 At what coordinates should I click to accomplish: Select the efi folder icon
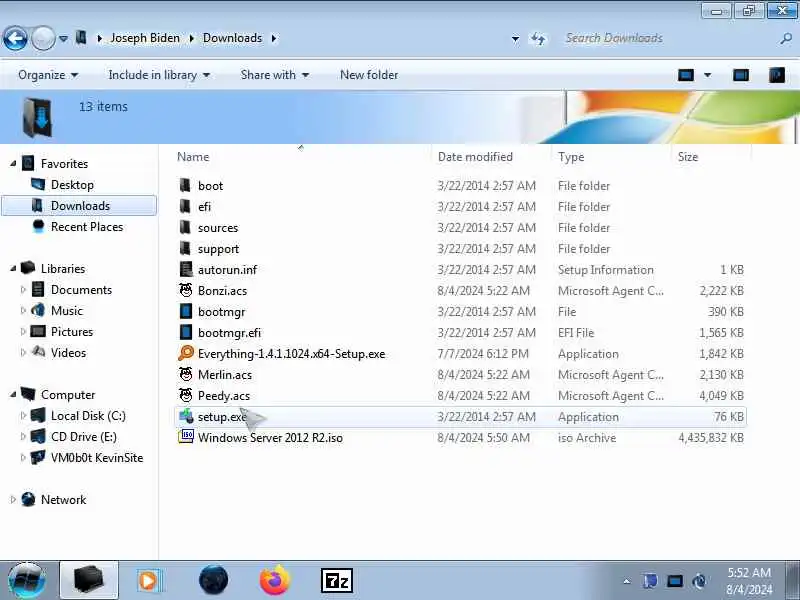point(186,206)
